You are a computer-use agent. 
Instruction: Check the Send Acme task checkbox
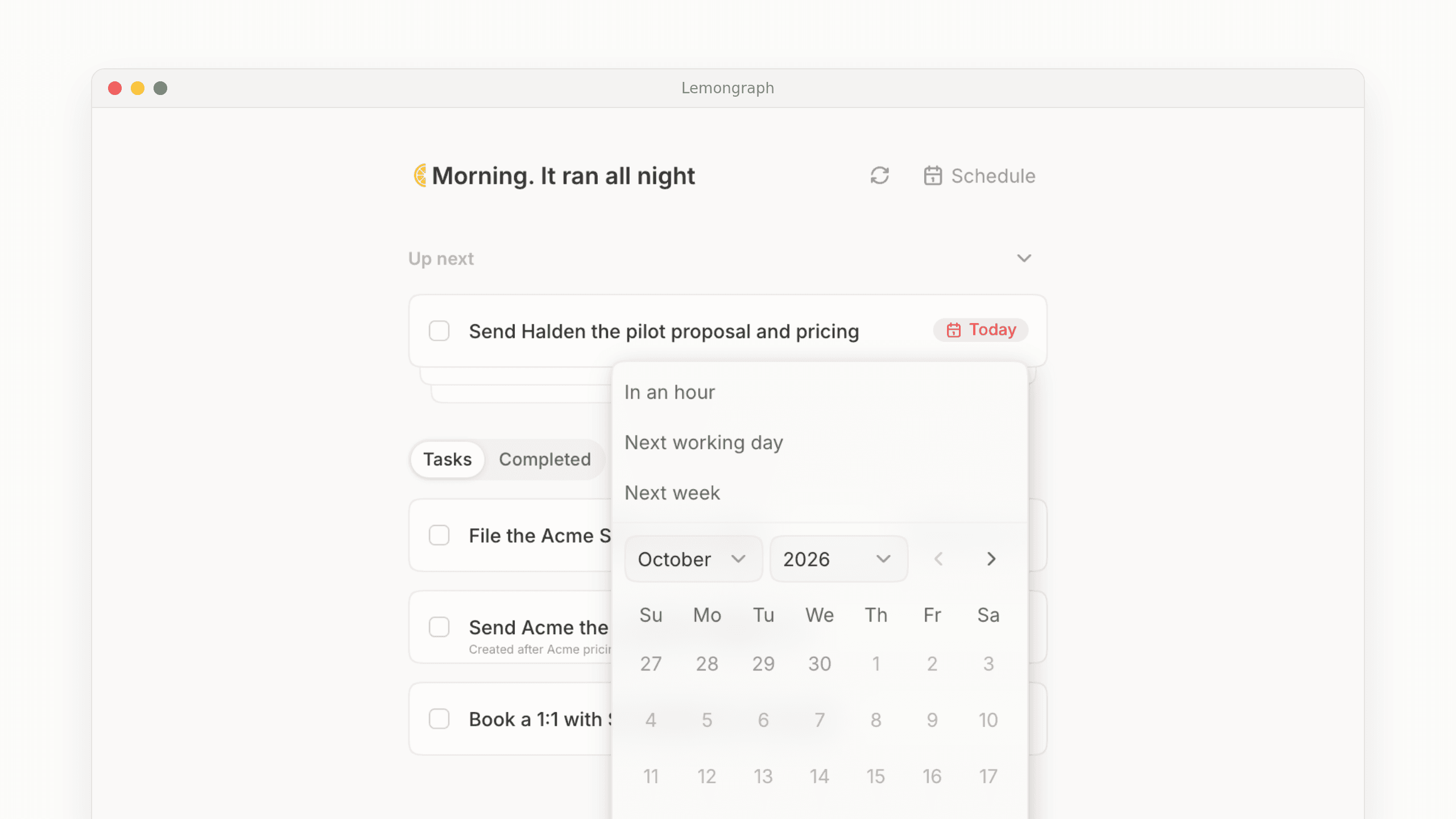439,627
